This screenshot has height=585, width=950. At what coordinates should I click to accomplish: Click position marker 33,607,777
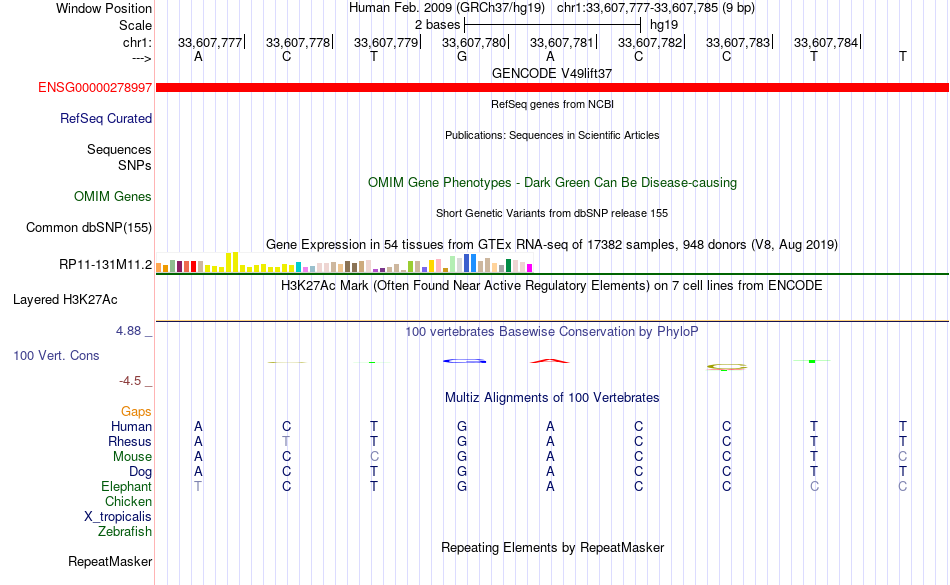(210, 42)
